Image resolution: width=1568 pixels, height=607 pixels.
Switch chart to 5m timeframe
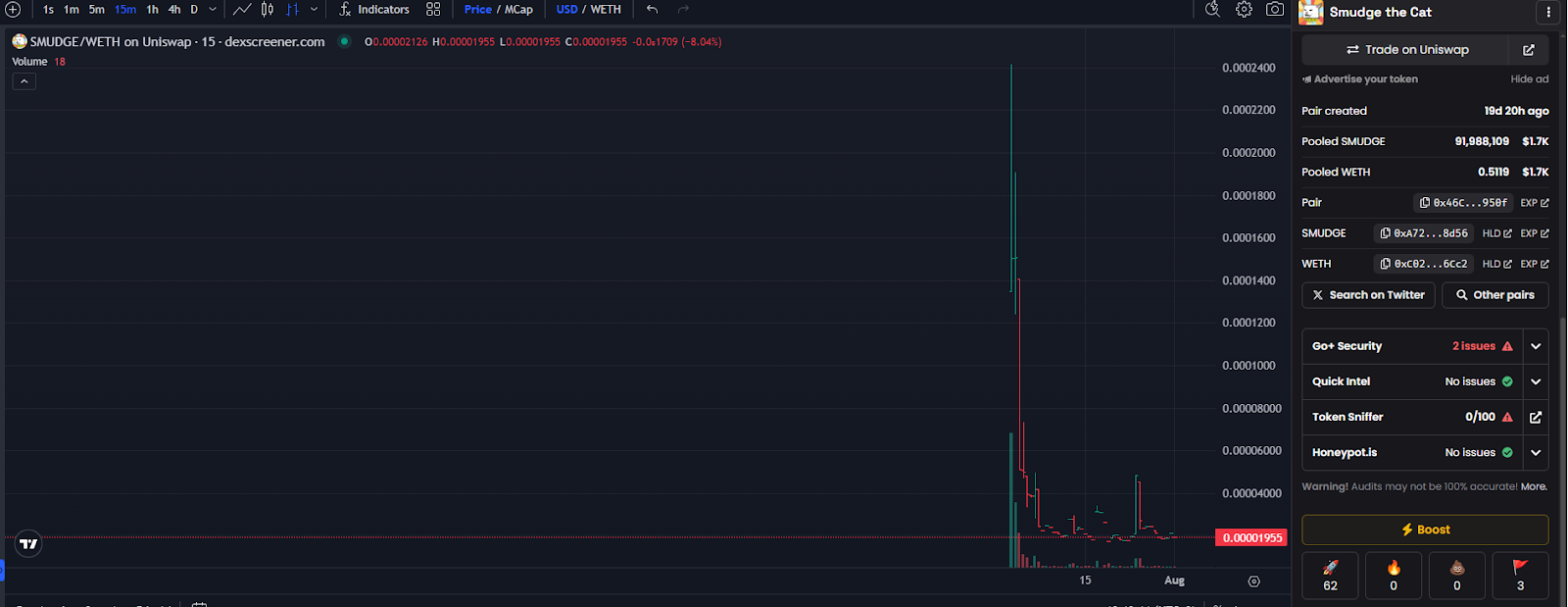97,10
